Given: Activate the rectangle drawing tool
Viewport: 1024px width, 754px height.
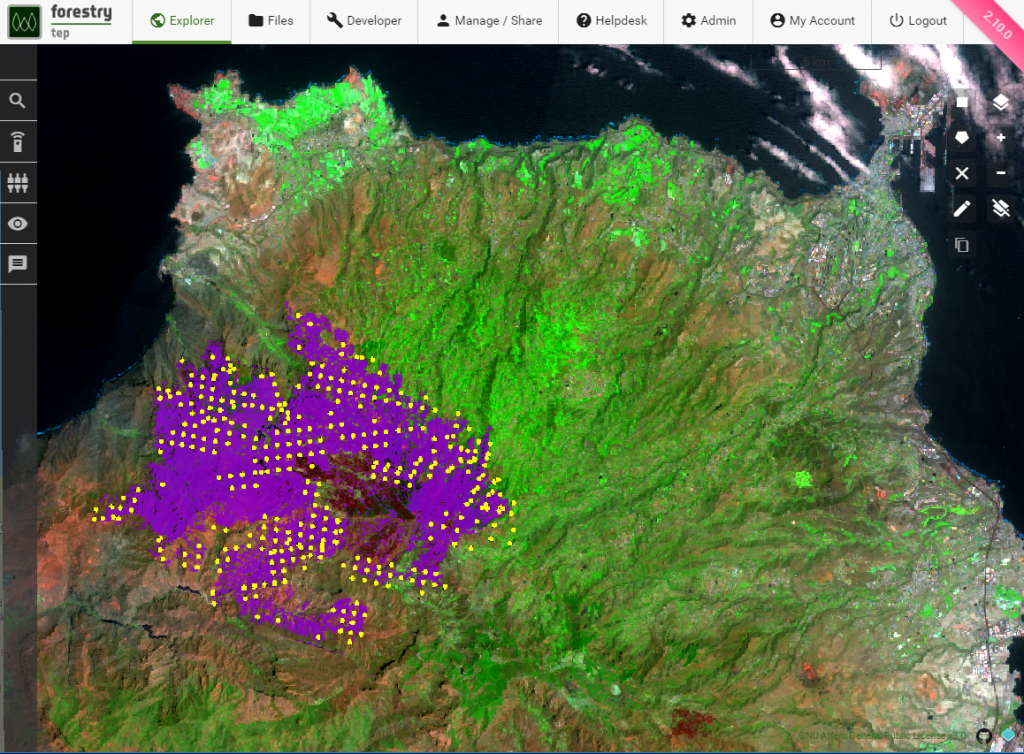Looking at the screenshot, I should coord(961,101).
